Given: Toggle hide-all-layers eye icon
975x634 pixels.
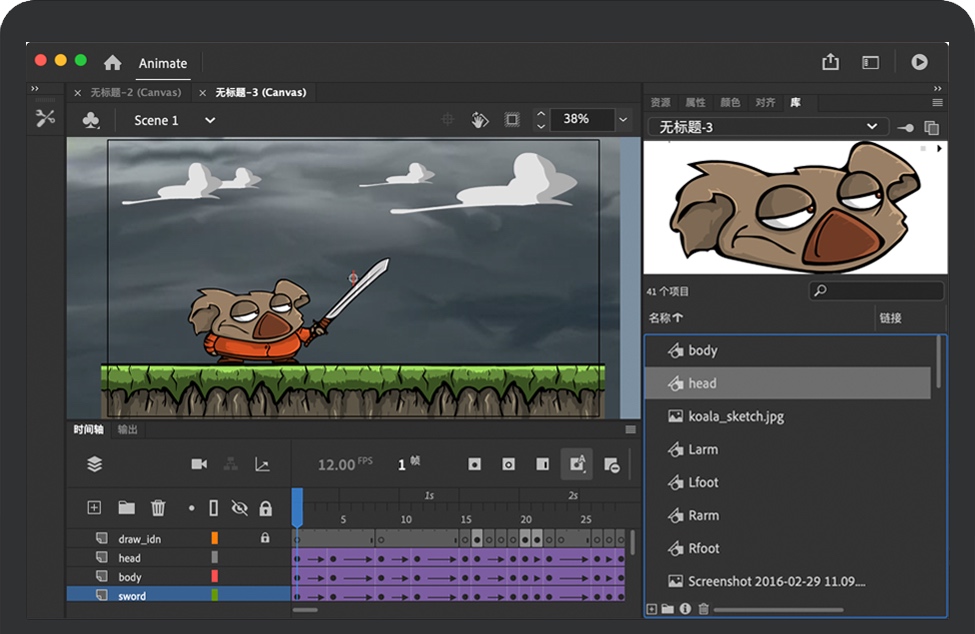Looking at the screenshot, I should 239,508.
